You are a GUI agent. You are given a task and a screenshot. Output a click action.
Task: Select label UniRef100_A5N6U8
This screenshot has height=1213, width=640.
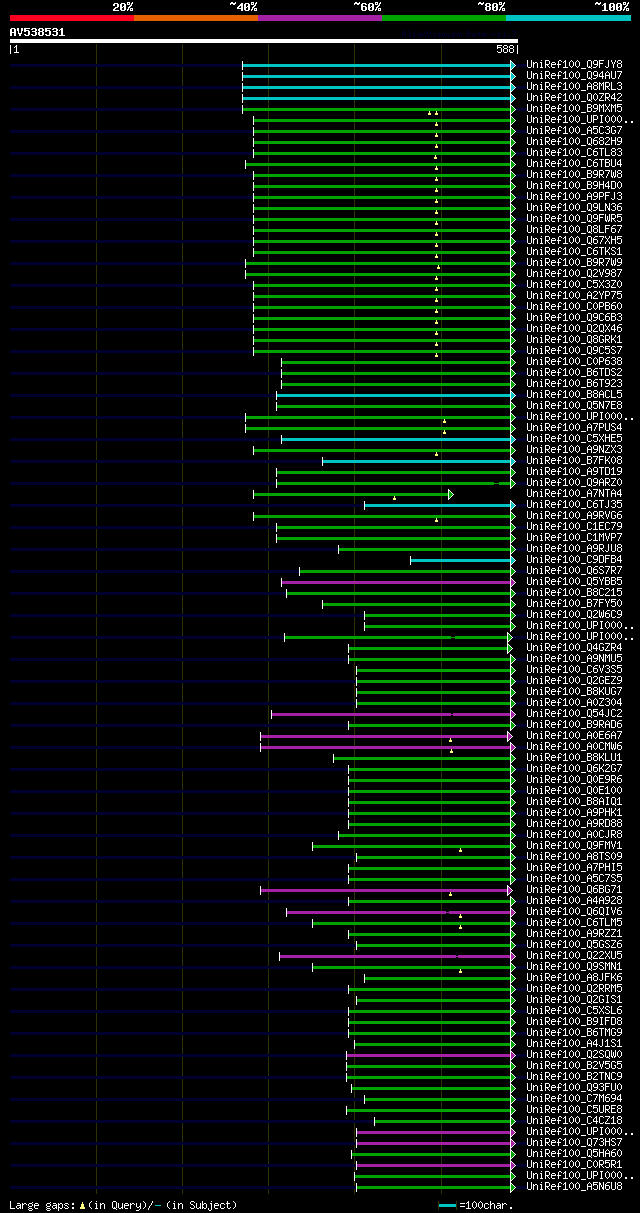click(x=574, y=1186)
